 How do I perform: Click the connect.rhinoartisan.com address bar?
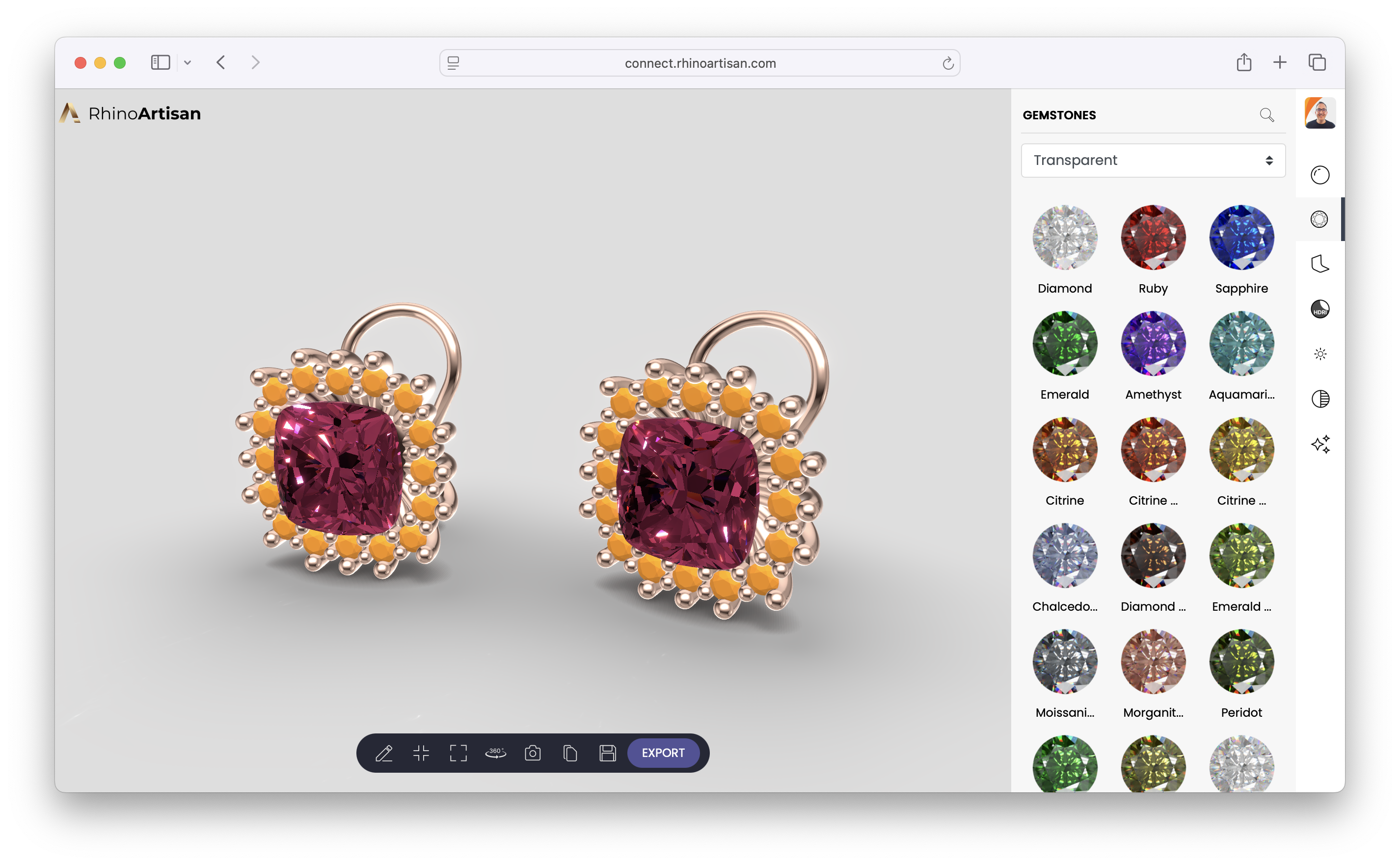point(700,63)
